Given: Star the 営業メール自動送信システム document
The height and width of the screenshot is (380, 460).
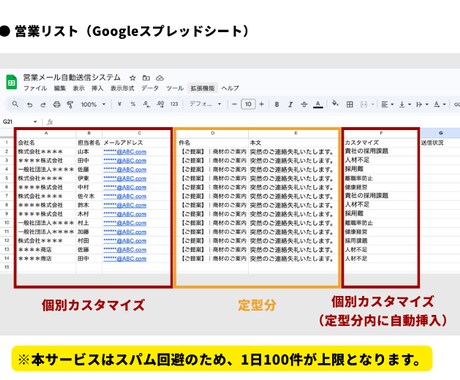Looking at the screenshot, I should 133,78.
